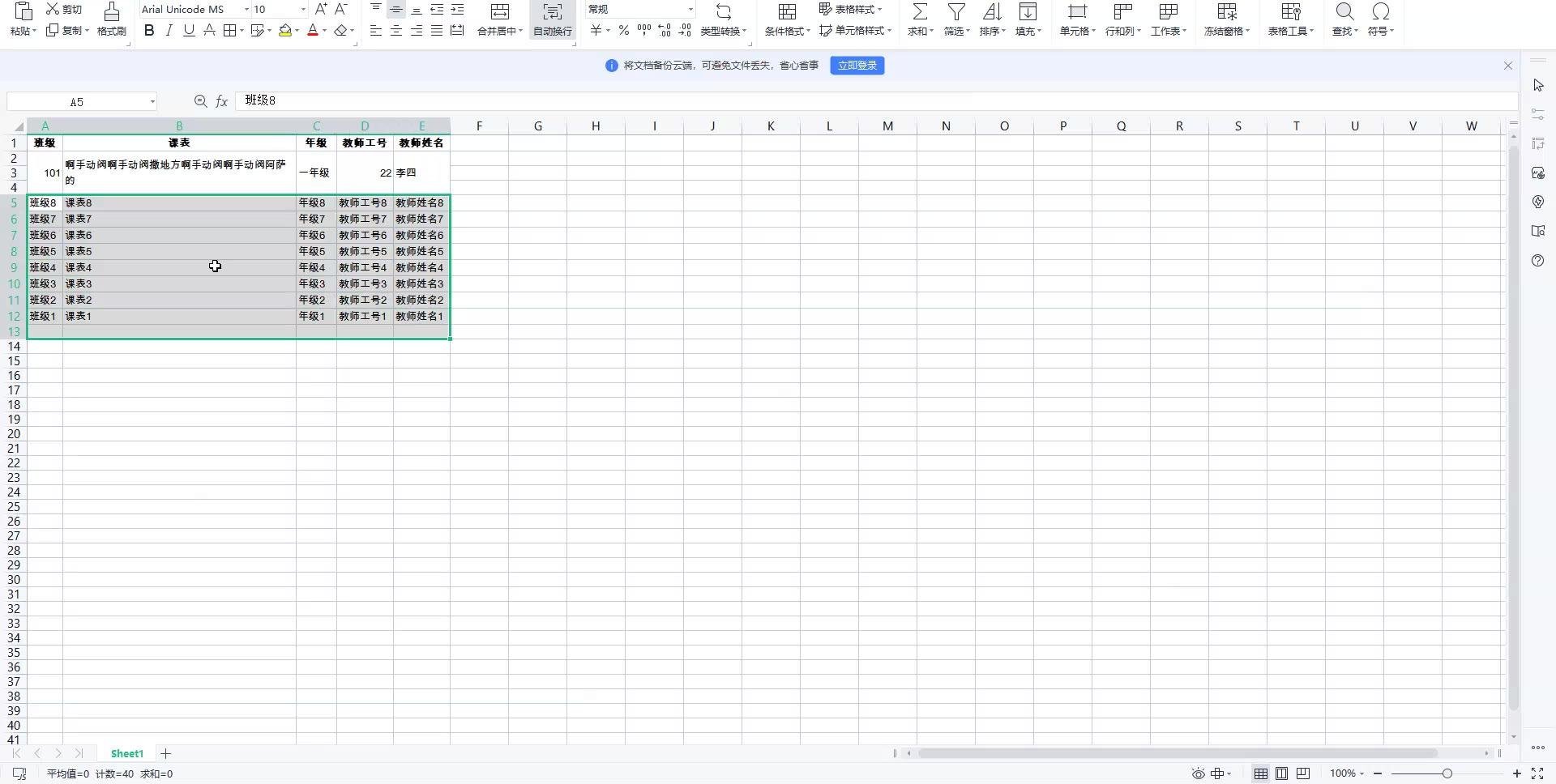Image resolution: width=1556 pixels, height=784 pixels.
Task: Toggle underline formatting
Action: [x=189, y=31]
